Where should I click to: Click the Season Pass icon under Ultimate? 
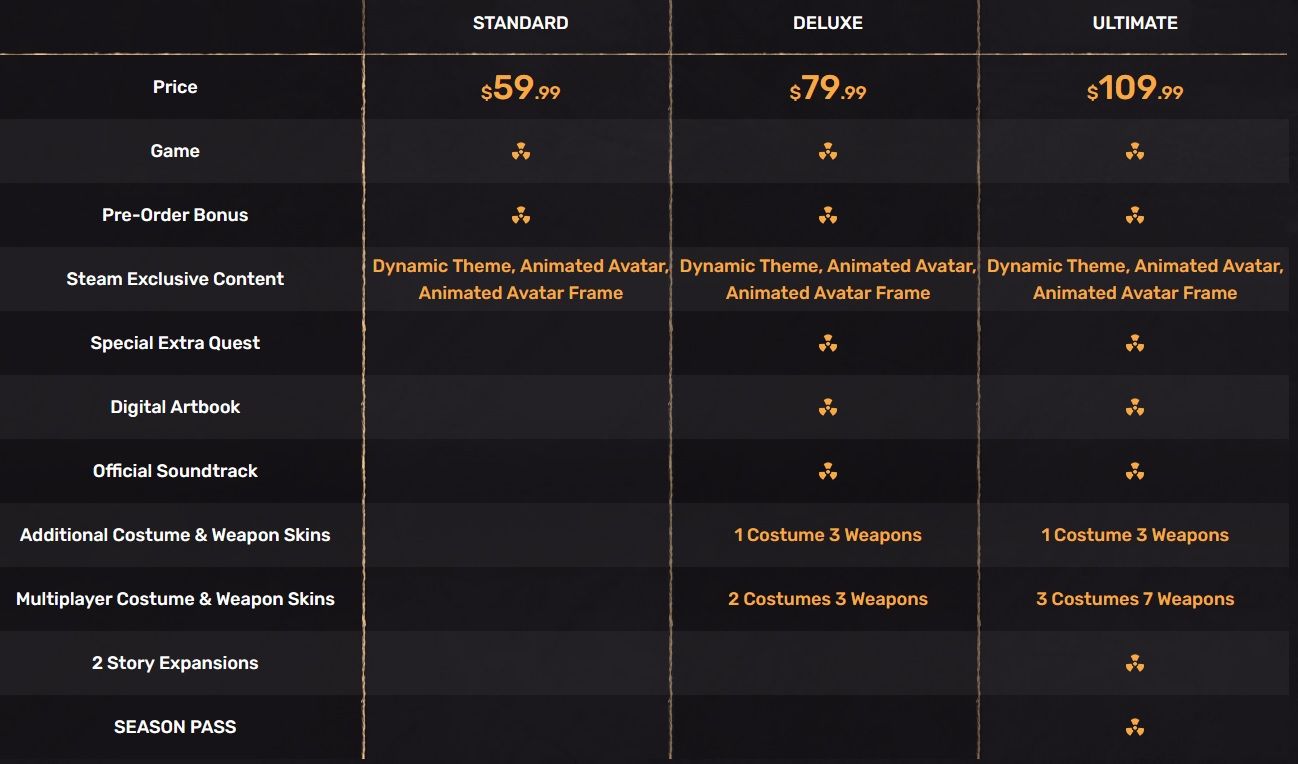point(1135,727)
